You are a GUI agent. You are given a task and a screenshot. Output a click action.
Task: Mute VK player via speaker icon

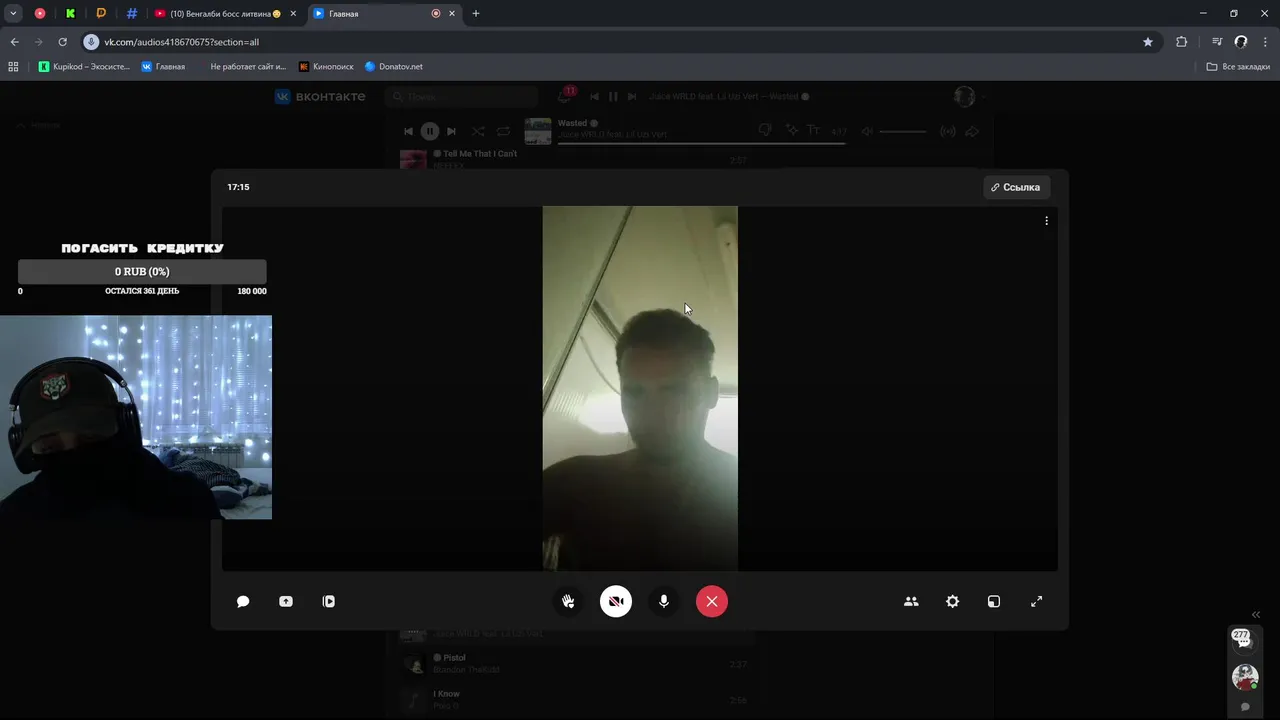(867, 131)
